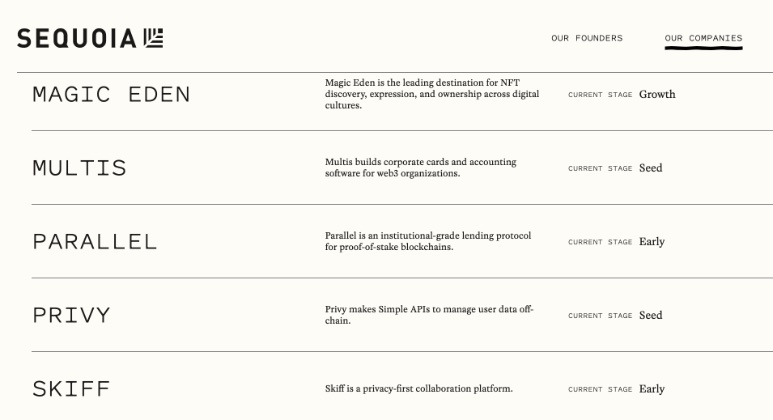Screen dimensions: 773x420
Task: Click the Growth stage label for Magic Eden
Action: [x=657, y=94]
